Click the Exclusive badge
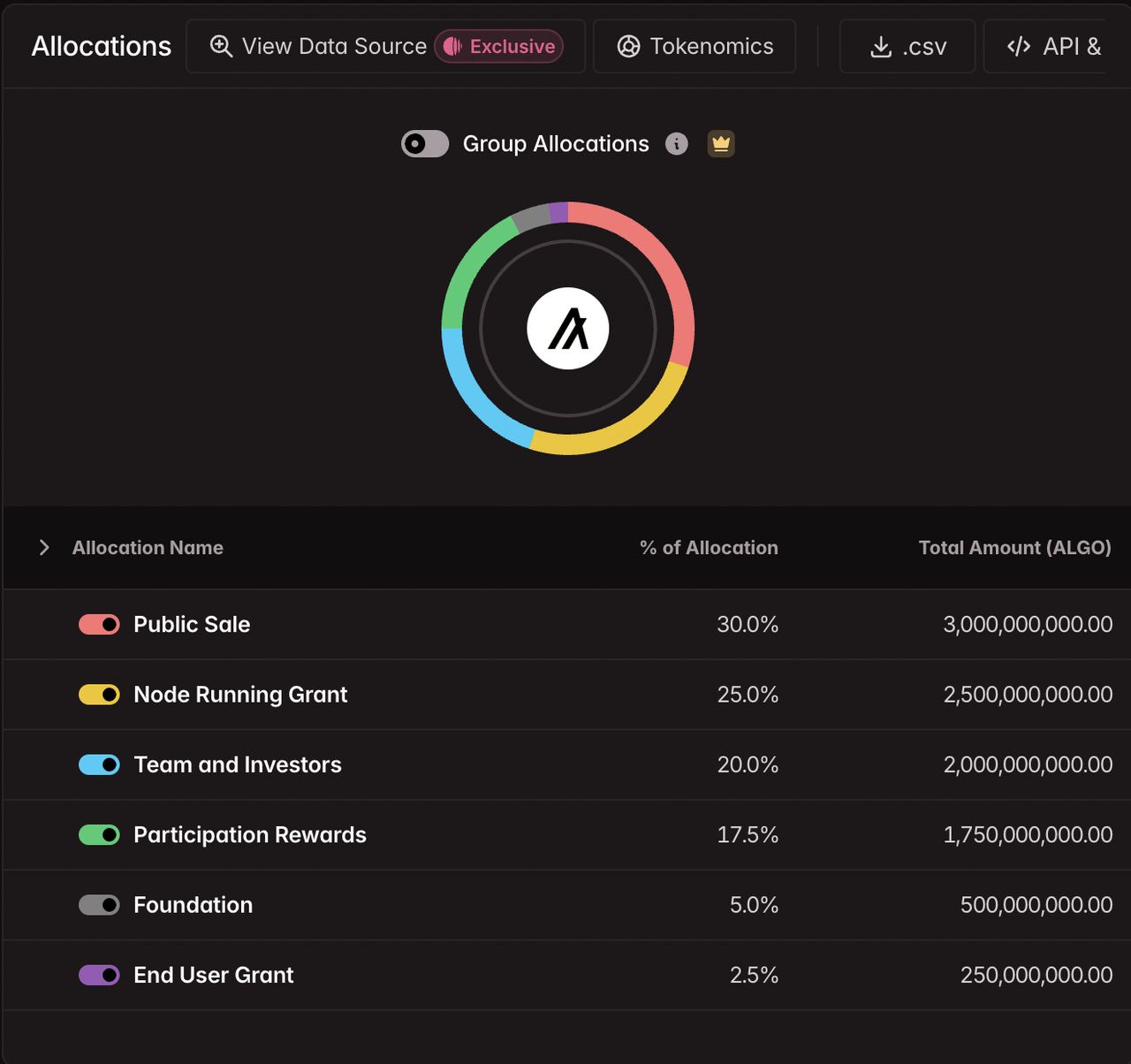The height and width of the screenshot is (1064, 1131). coord(498,47)
